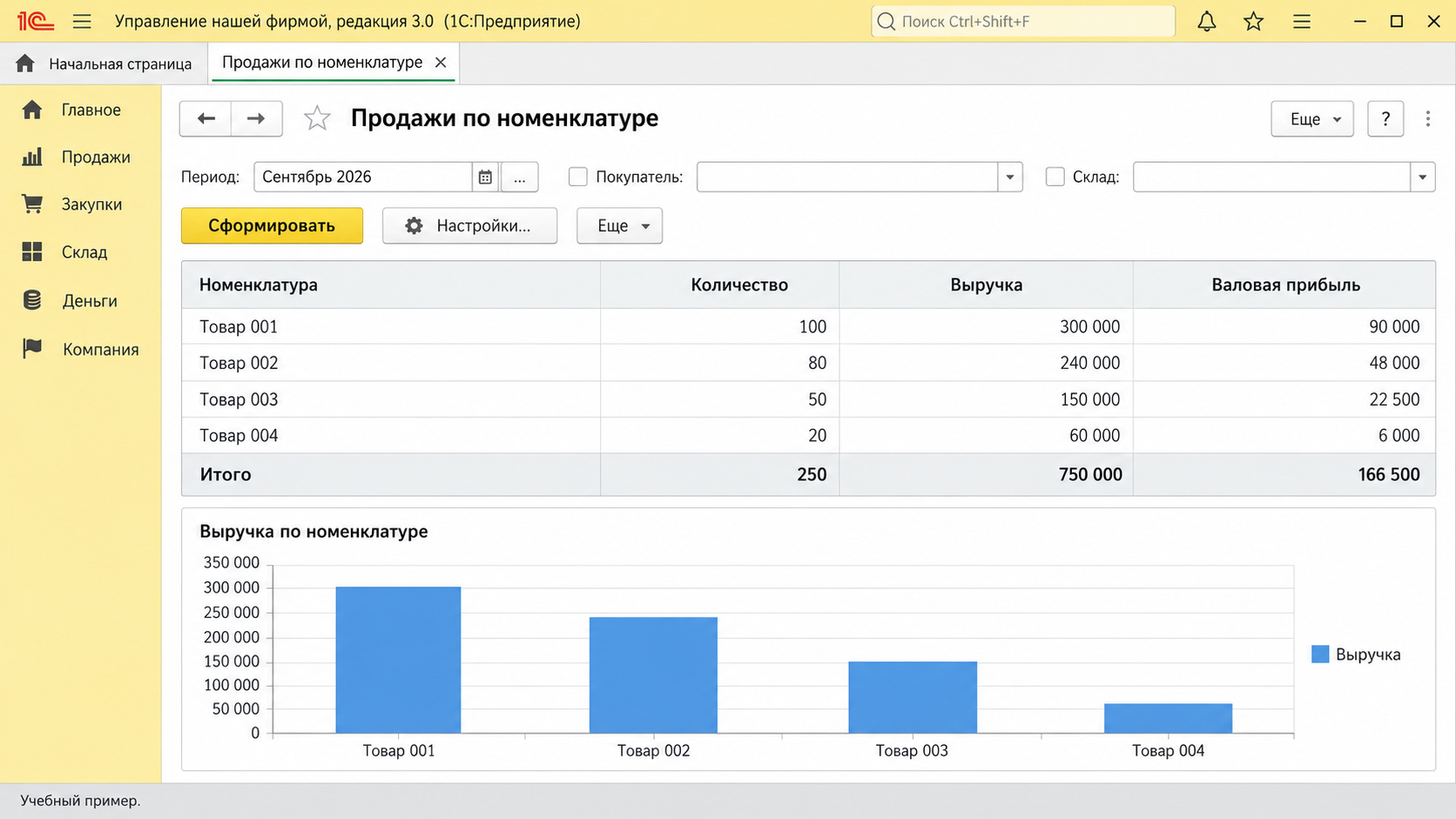
Task: Go back with the left arrow button
Action: (x=206, y=118)
